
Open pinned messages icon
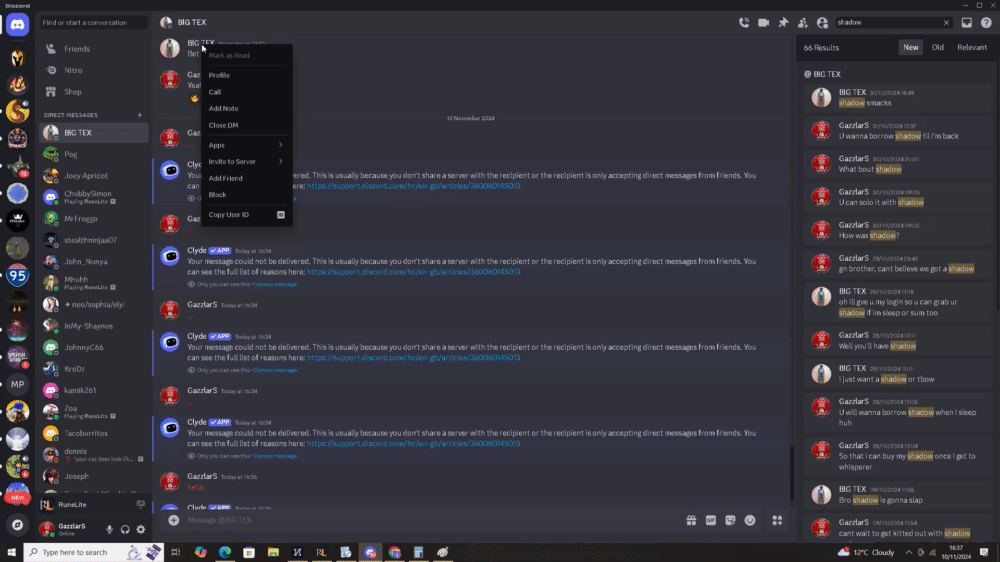783,22
